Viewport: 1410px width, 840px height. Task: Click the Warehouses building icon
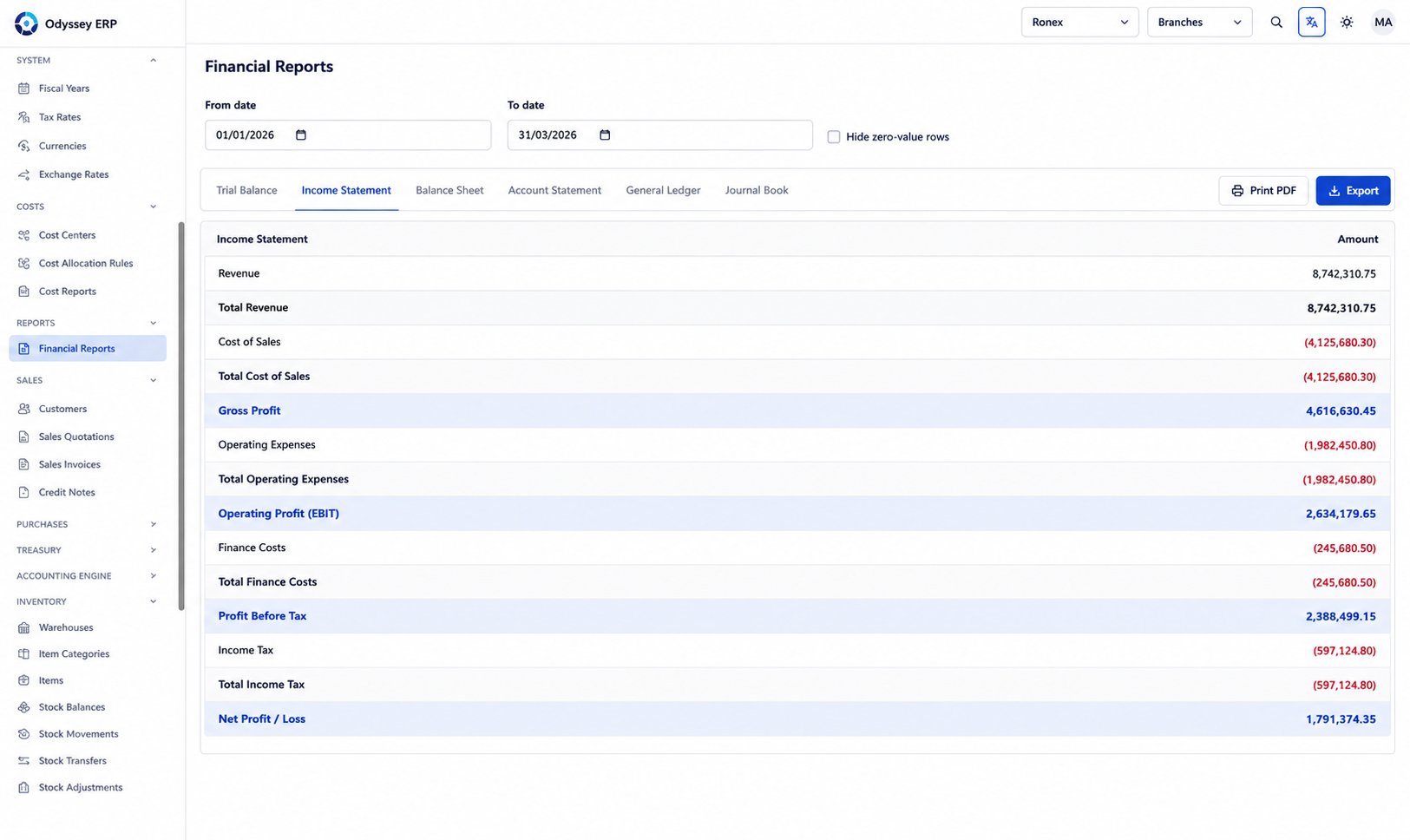24,627
